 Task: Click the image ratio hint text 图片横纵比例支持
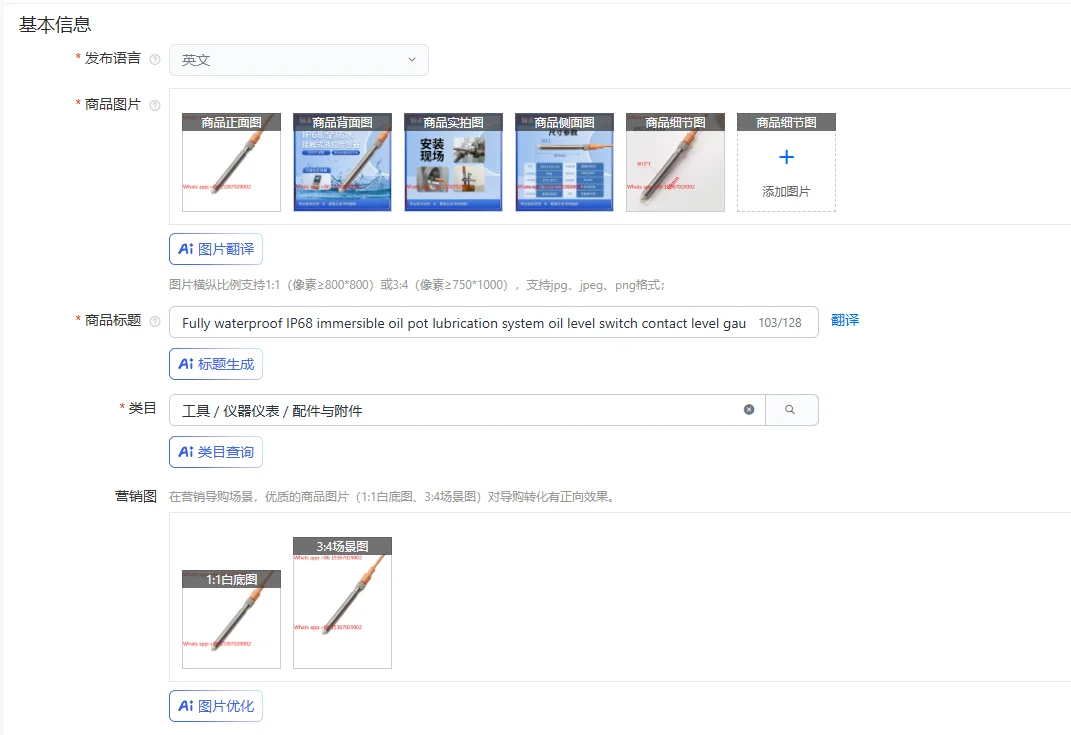pyautogui.click(x=417, y=285)
